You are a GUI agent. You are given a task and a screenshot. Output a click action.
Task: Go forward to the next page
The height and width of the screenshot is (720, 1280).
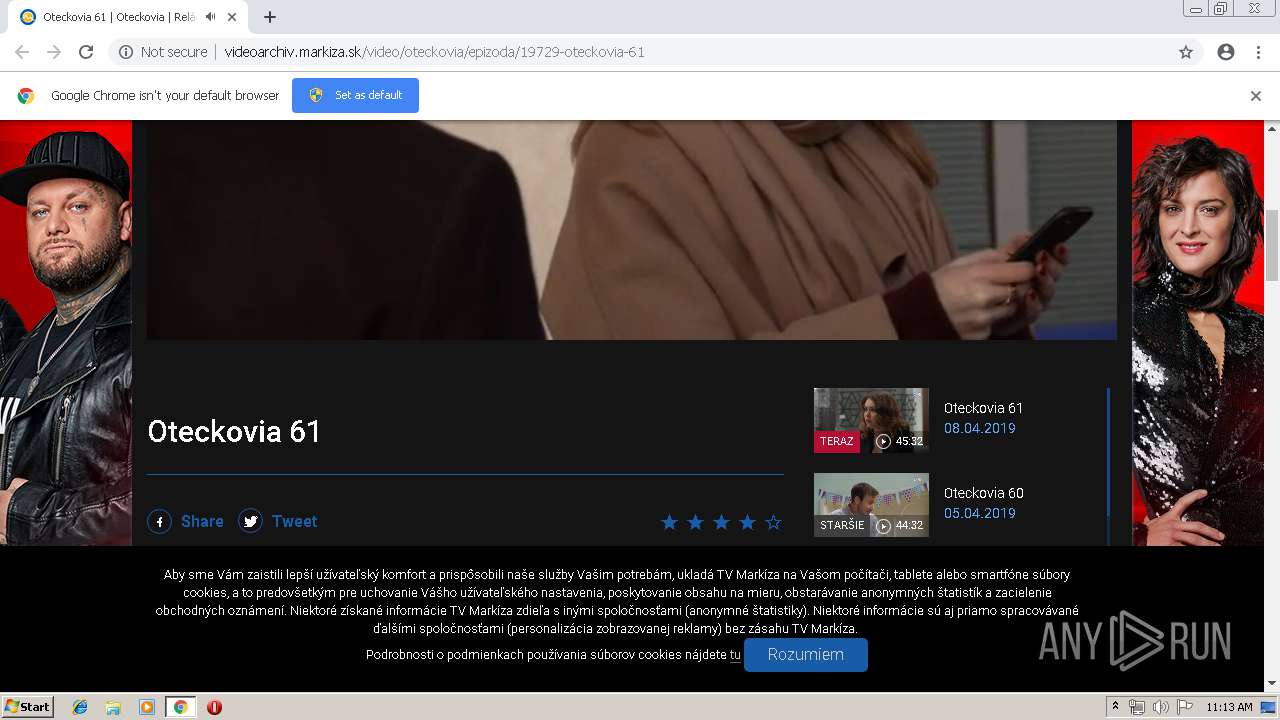tap(54, 52)
